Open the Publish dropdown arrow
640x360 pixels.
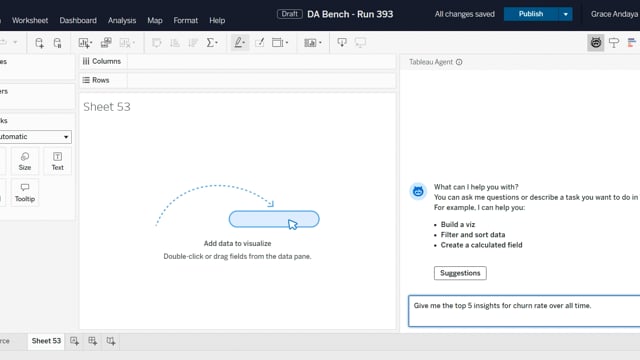(565, 14)
